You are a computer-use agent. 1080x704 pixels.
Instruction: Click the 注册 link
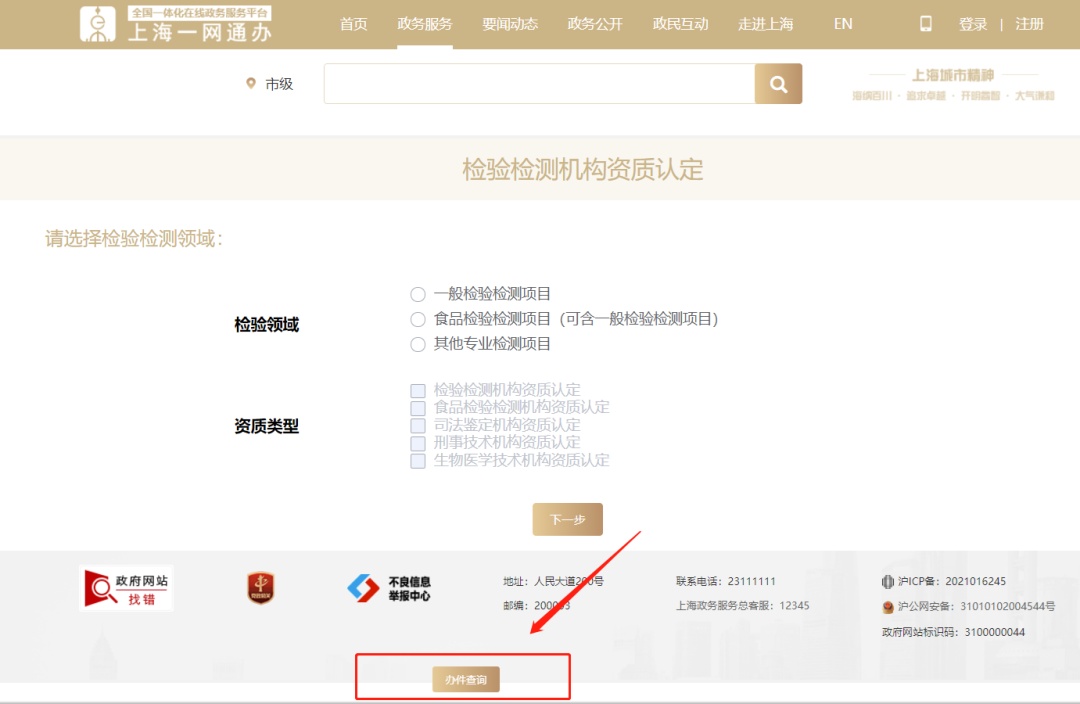(1030, 24)
